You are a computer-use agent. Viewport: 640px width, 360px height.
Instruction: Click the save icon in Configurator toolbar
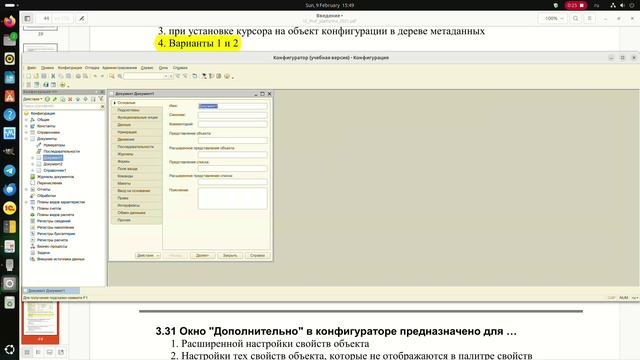44,76
